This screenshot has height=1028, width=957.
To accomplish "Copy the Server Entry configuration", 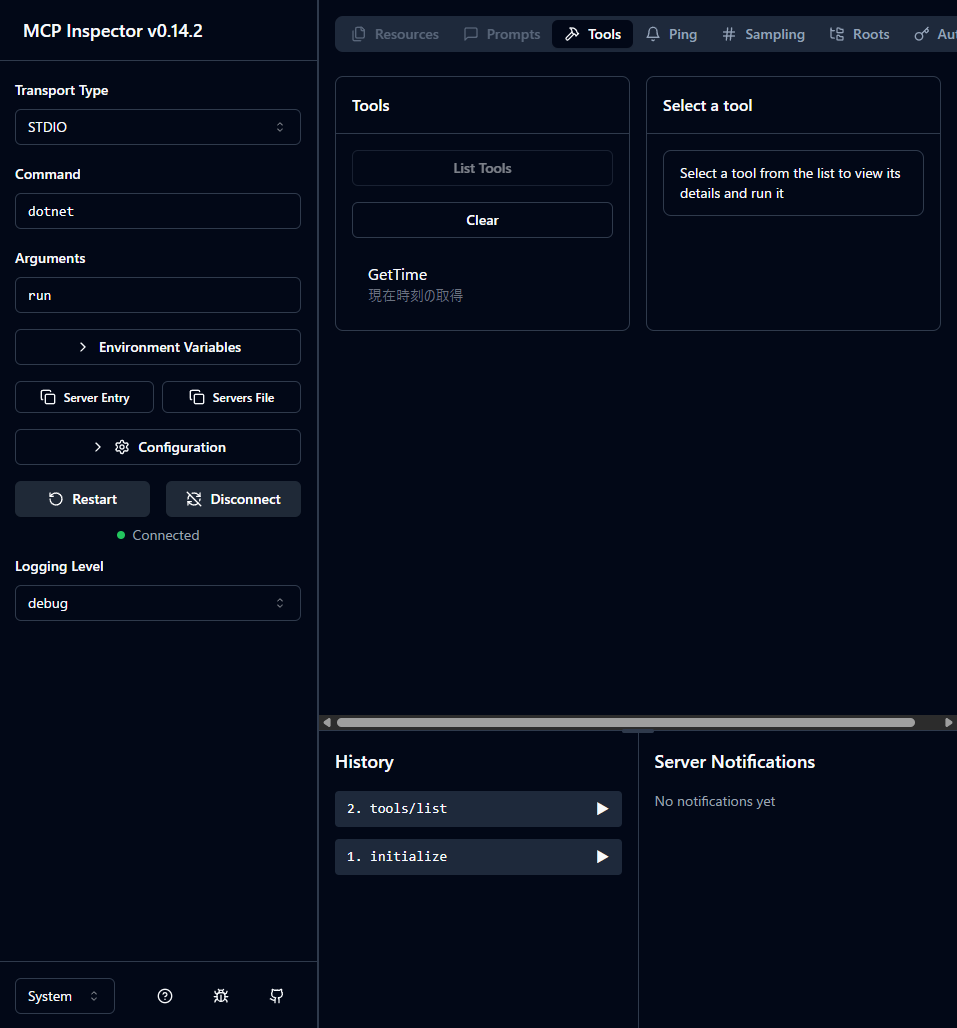I will pos(85,397).
